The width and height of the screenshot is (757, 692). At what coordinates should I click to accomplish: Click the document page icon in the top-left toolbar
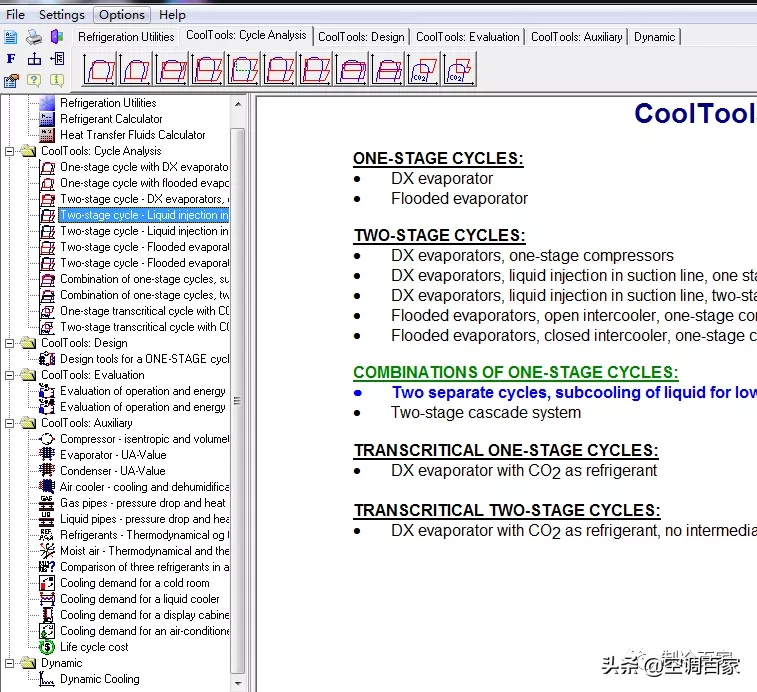point(11,37)
